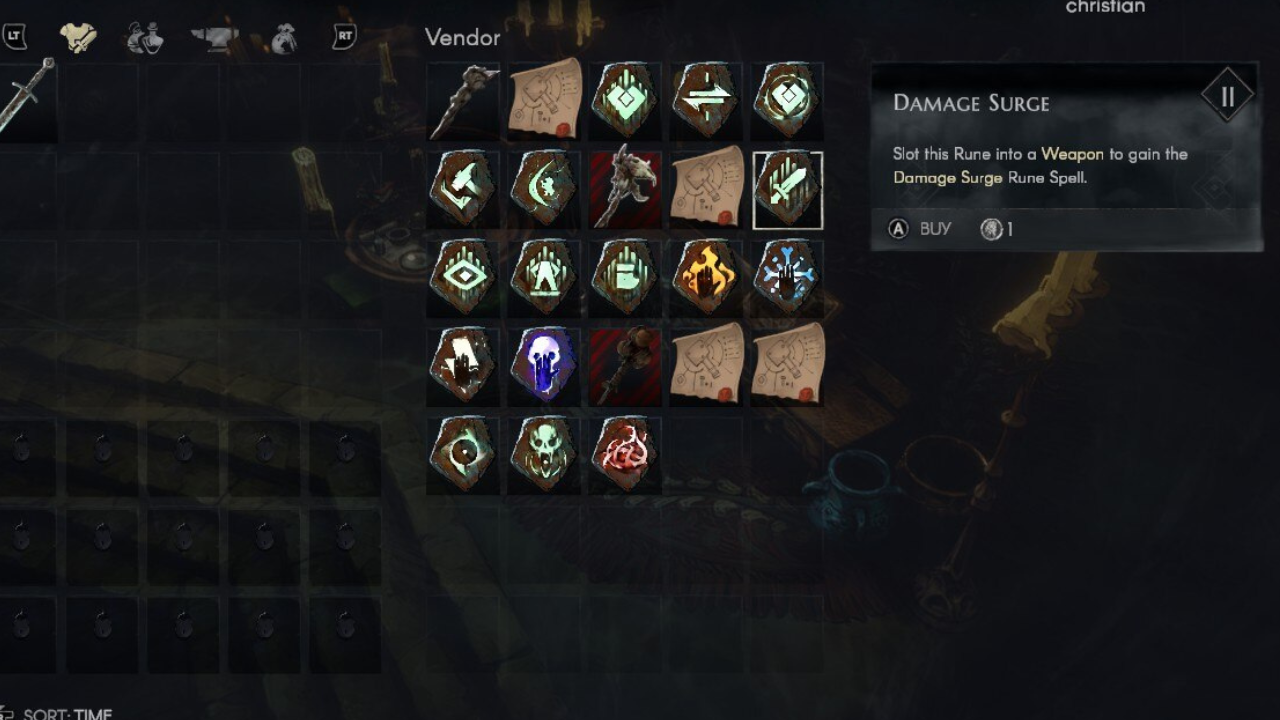
Task: Switch to the pouch bag tab
Action: 284,38
